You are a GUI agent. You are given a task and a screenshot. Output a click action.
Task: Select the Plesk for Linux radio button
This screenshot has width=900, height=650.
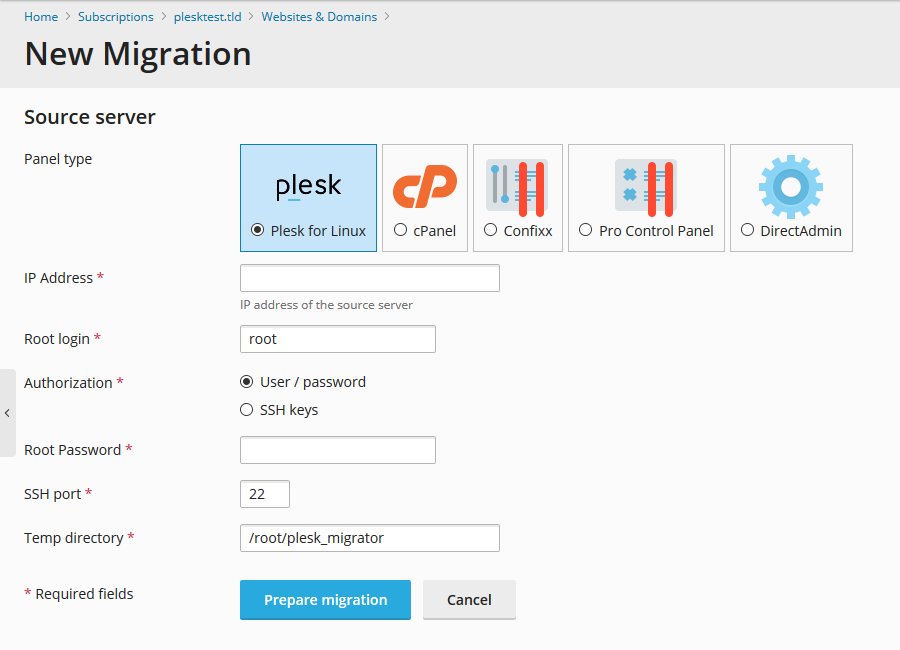[258, 230]
